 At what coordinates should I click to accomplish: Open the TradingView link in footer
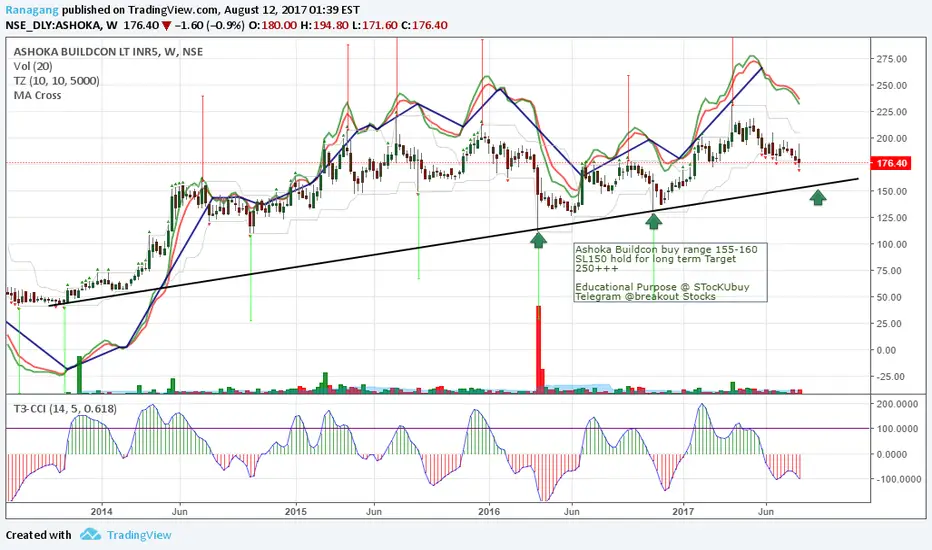(139, 535)
